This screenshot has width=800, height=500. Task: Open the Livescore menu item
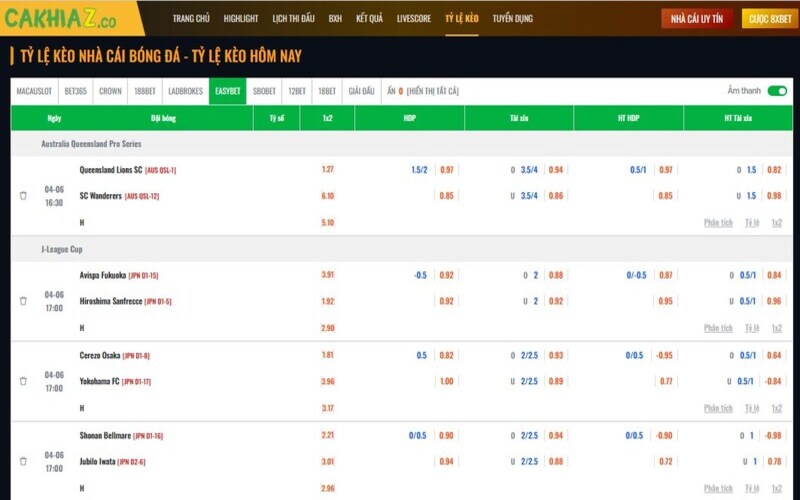tap(414, 18)
